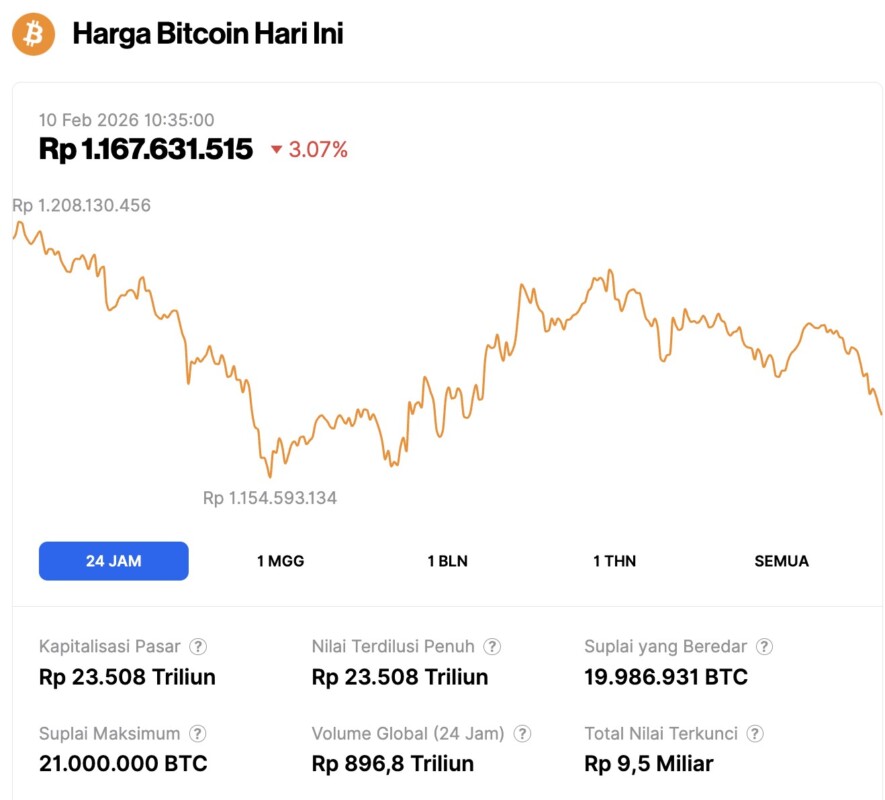Click the current price Rp 1.167.631.515

coord(146,150)
